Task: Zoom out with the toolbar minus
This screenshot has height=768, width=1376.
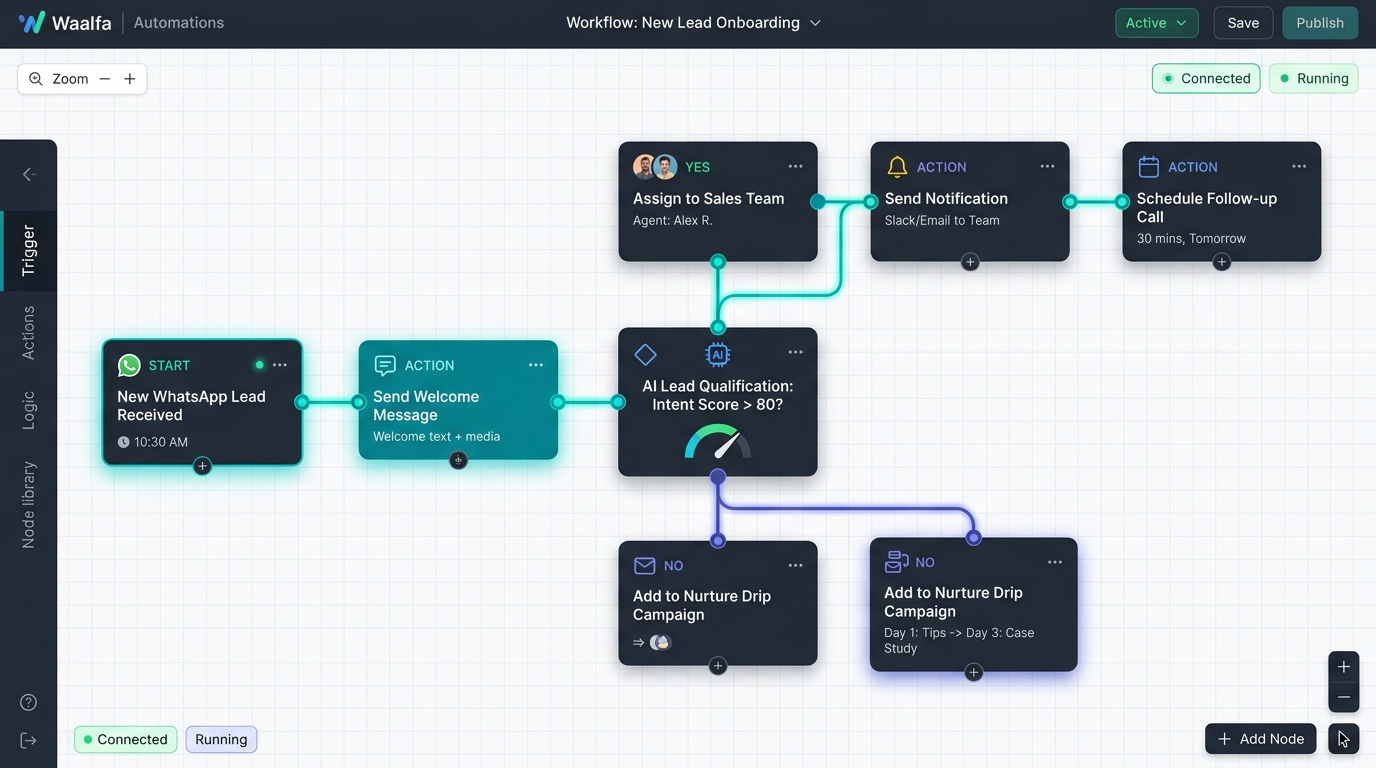Action: (x=105, y=79)
